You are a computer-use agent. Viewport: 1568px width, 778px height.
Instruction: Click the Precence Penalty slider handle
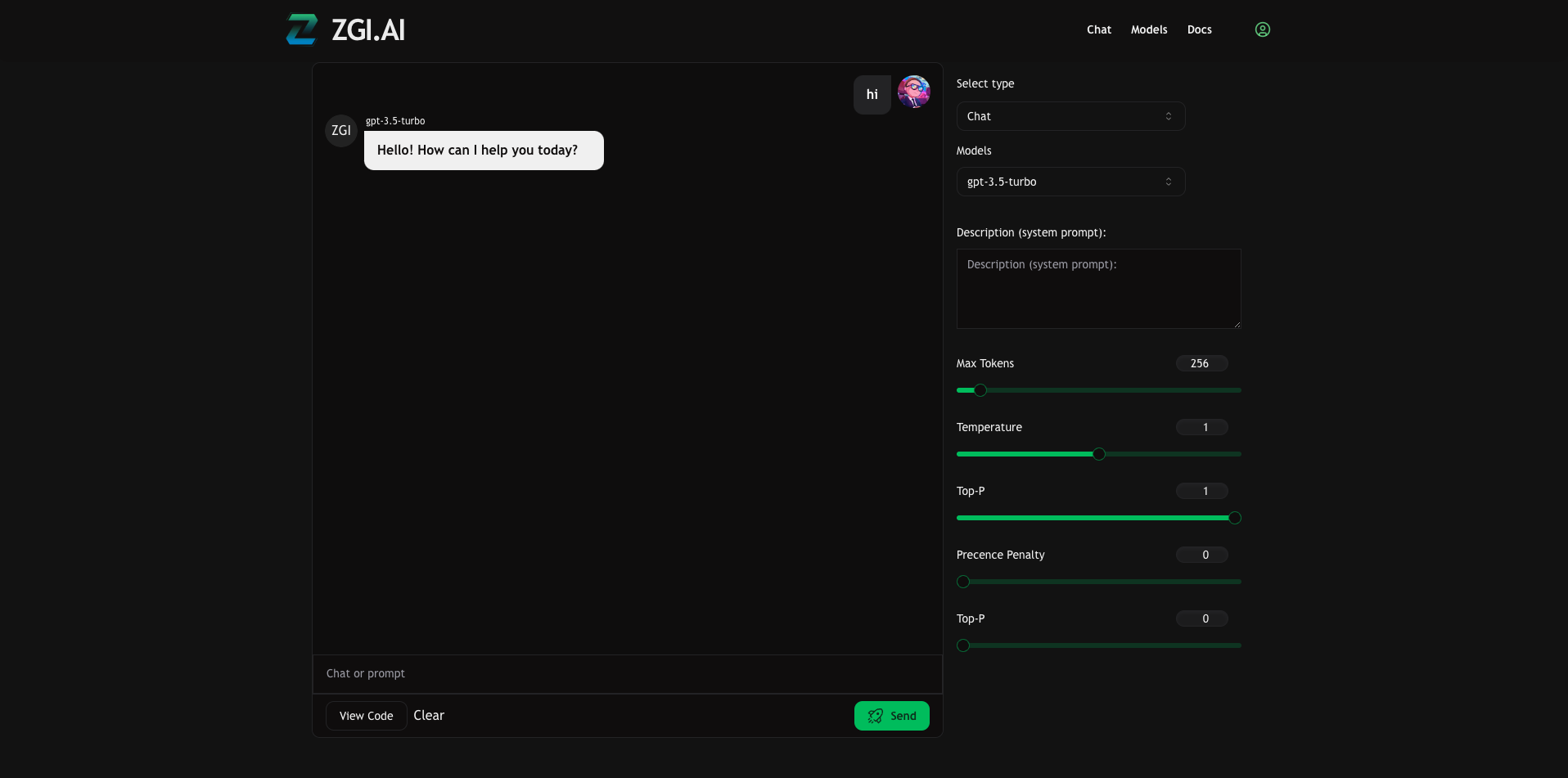[963, 582]
